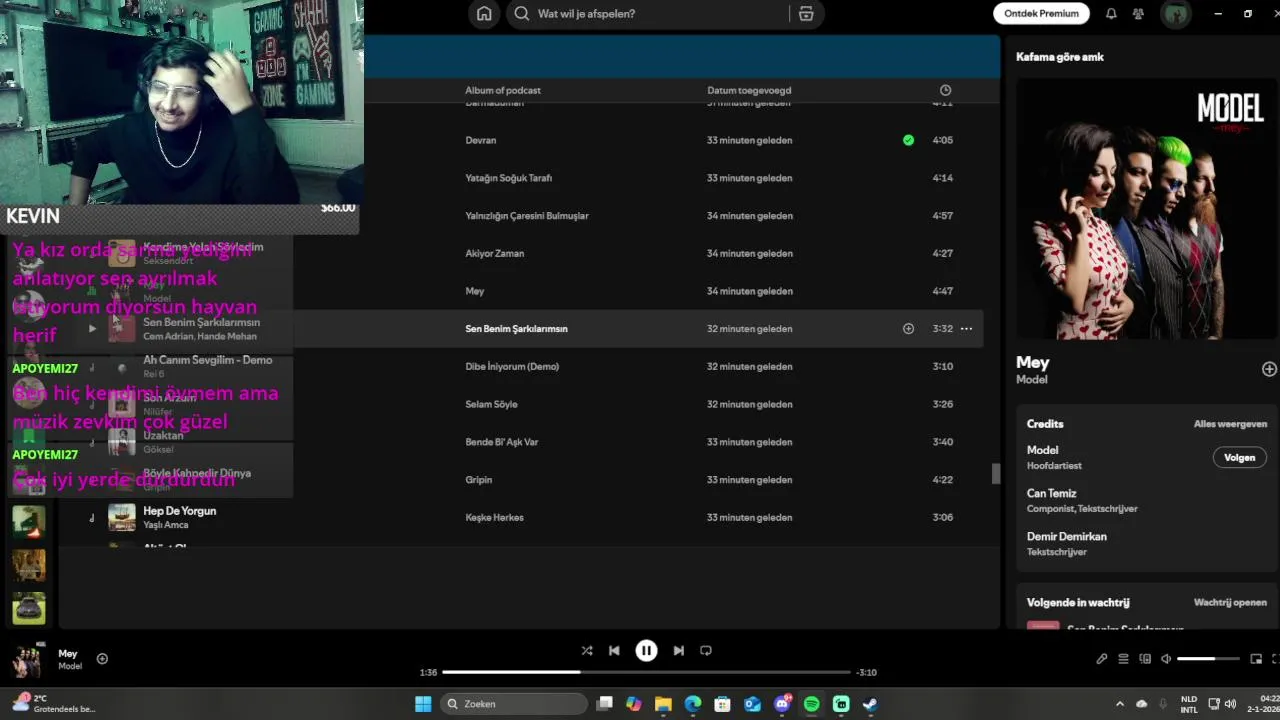1280x720 pixels.
Task: Switch to Spotify taskbar icon
Action: click(811, 704)
